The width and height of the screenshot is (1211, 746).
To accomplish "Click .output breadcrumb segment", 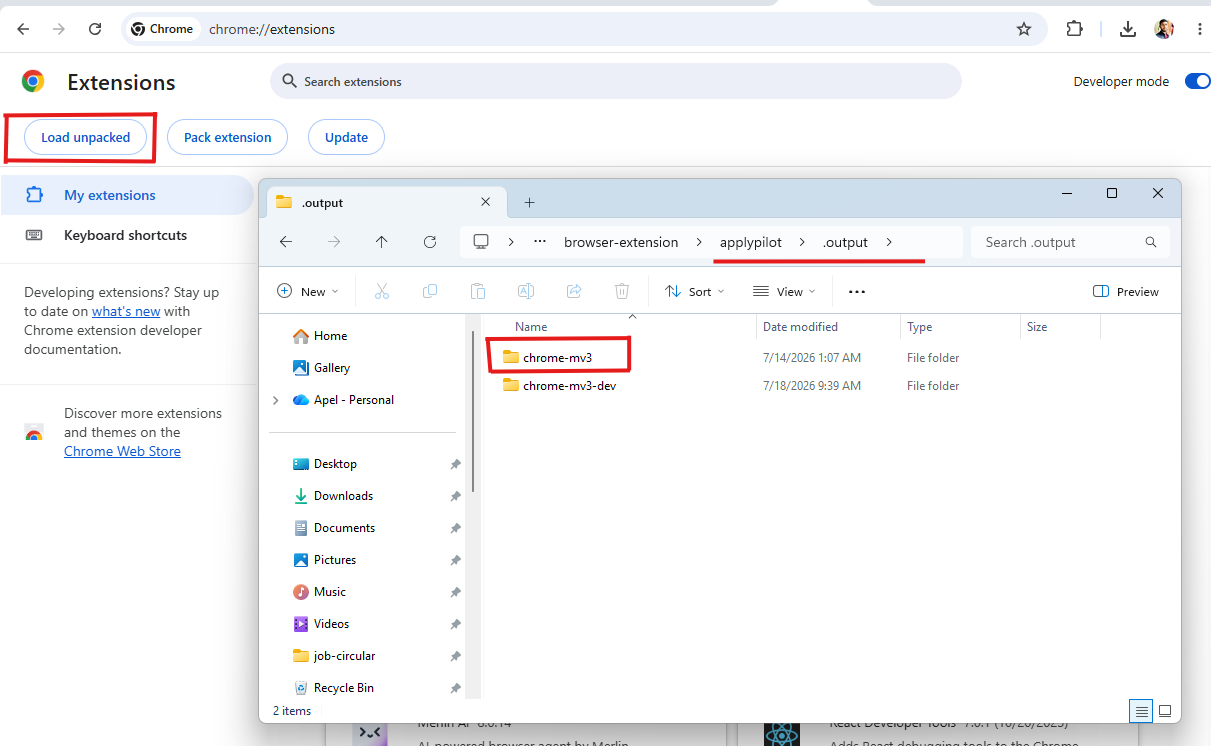I will tap(845, 242).
